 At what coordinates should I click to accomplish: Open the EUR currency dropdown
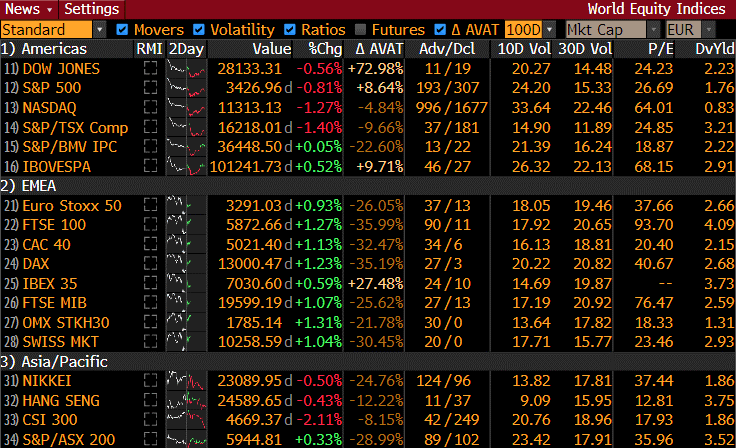(x=690, y=30)
